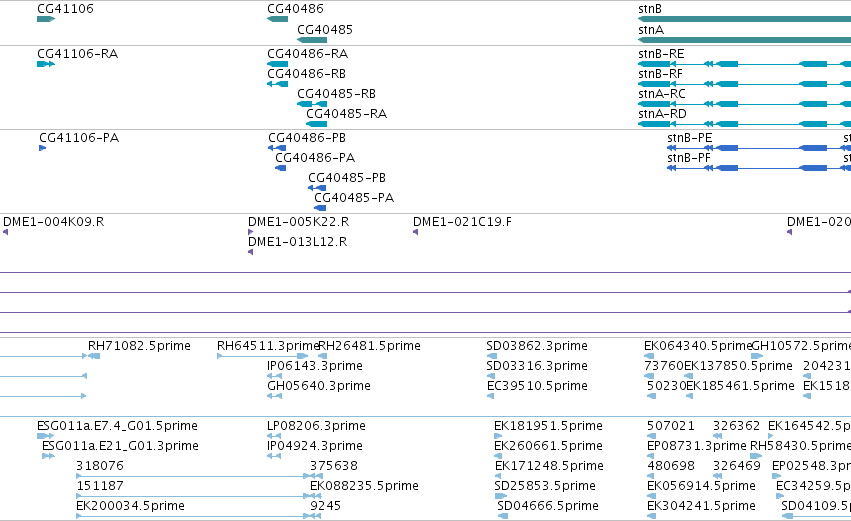Select the EP08731.3prime EST
The height and width of the screenshot is (521, 851).
(x=651, y=456)
